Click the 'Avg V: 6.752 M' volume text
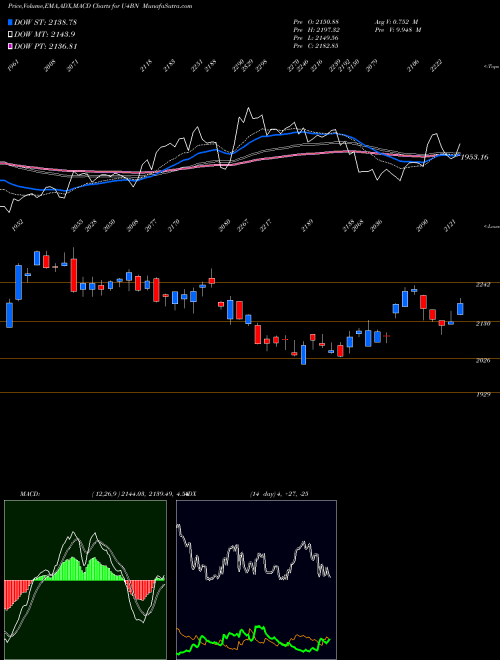The image size is (500, 660). tap(396, 21)
